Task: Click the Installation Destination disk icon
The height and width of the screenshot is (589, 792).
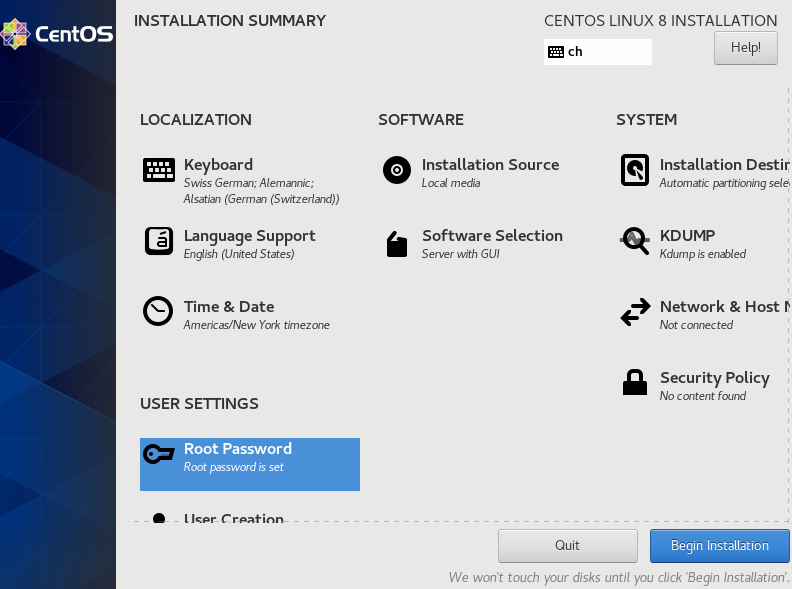Action: click(x=635, y=170)
